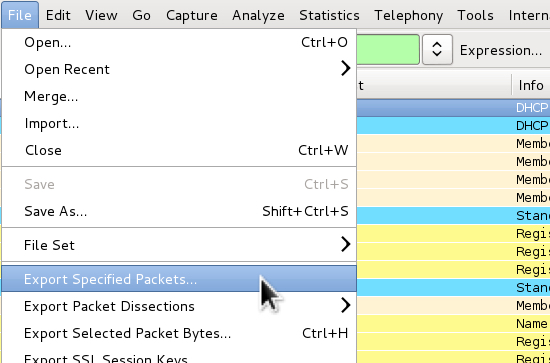
Task: Select Open... from the File menu
Action: coord(179,42)
